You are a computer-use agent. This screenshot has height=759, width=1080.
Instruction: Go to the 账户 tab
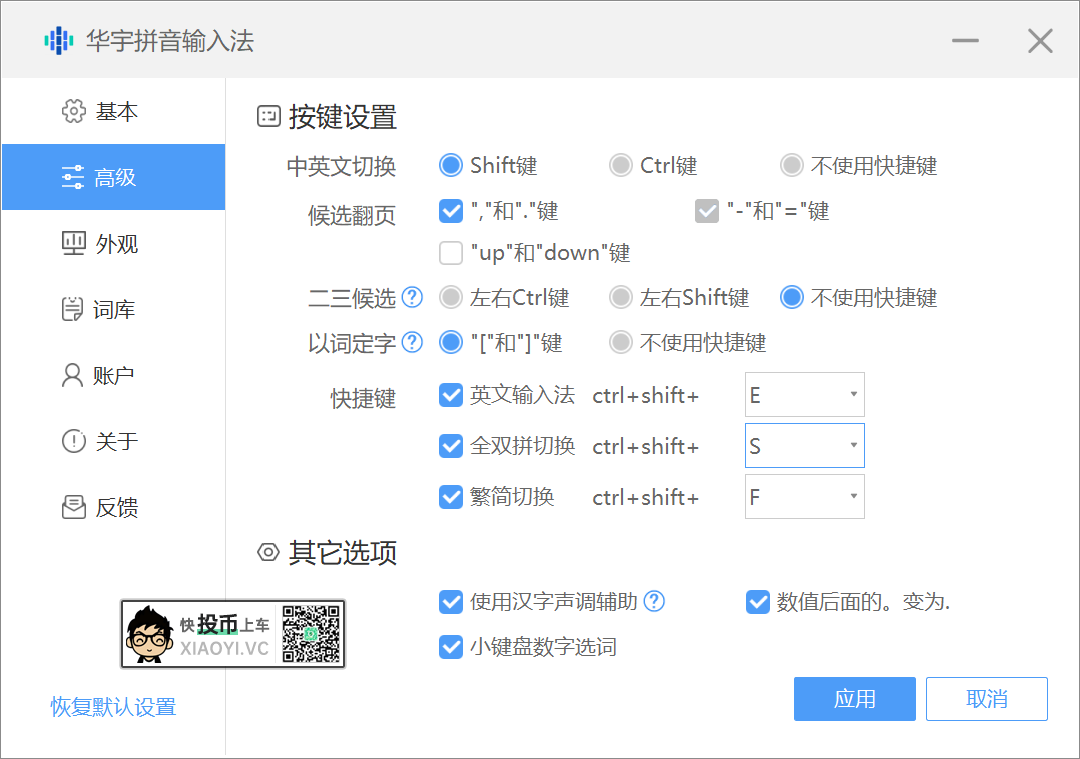[x=114, y=375]
